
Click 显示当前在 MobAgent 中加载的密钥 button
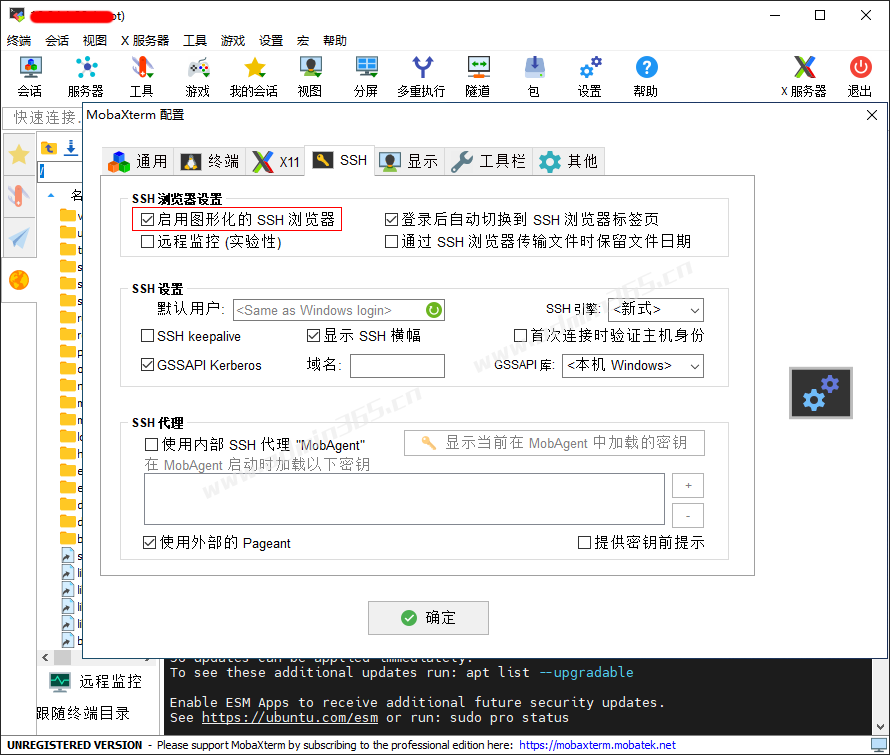tap(554, 443)
